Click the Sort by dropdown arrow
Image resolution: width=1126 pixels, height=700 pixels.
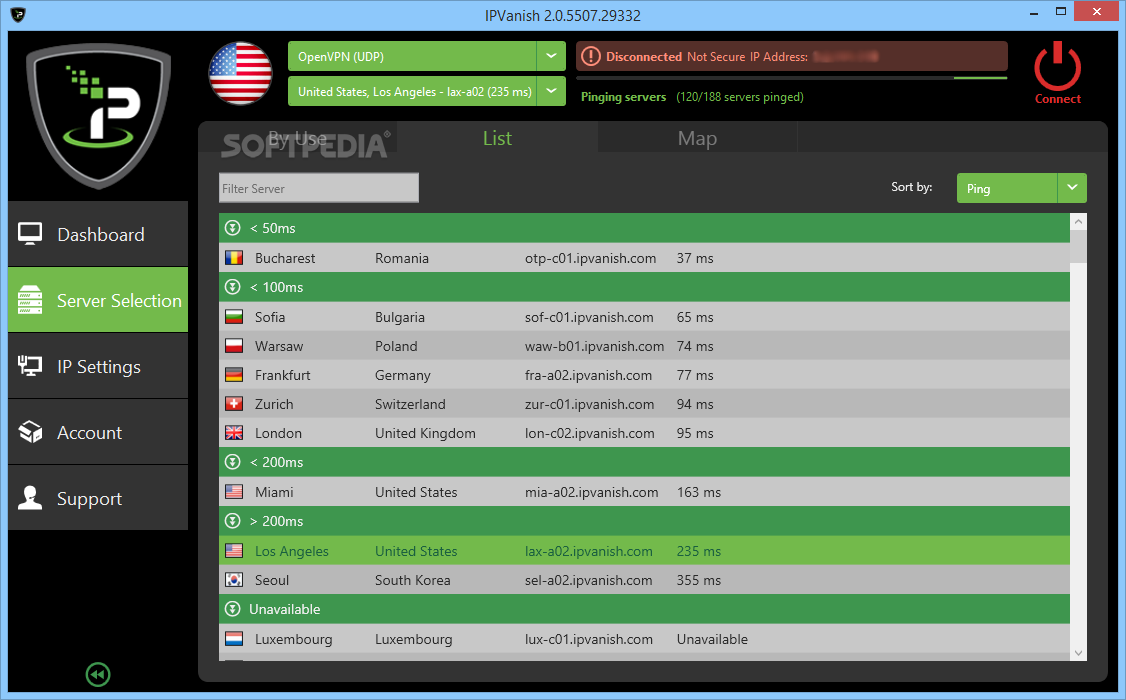click(1072, 188)
